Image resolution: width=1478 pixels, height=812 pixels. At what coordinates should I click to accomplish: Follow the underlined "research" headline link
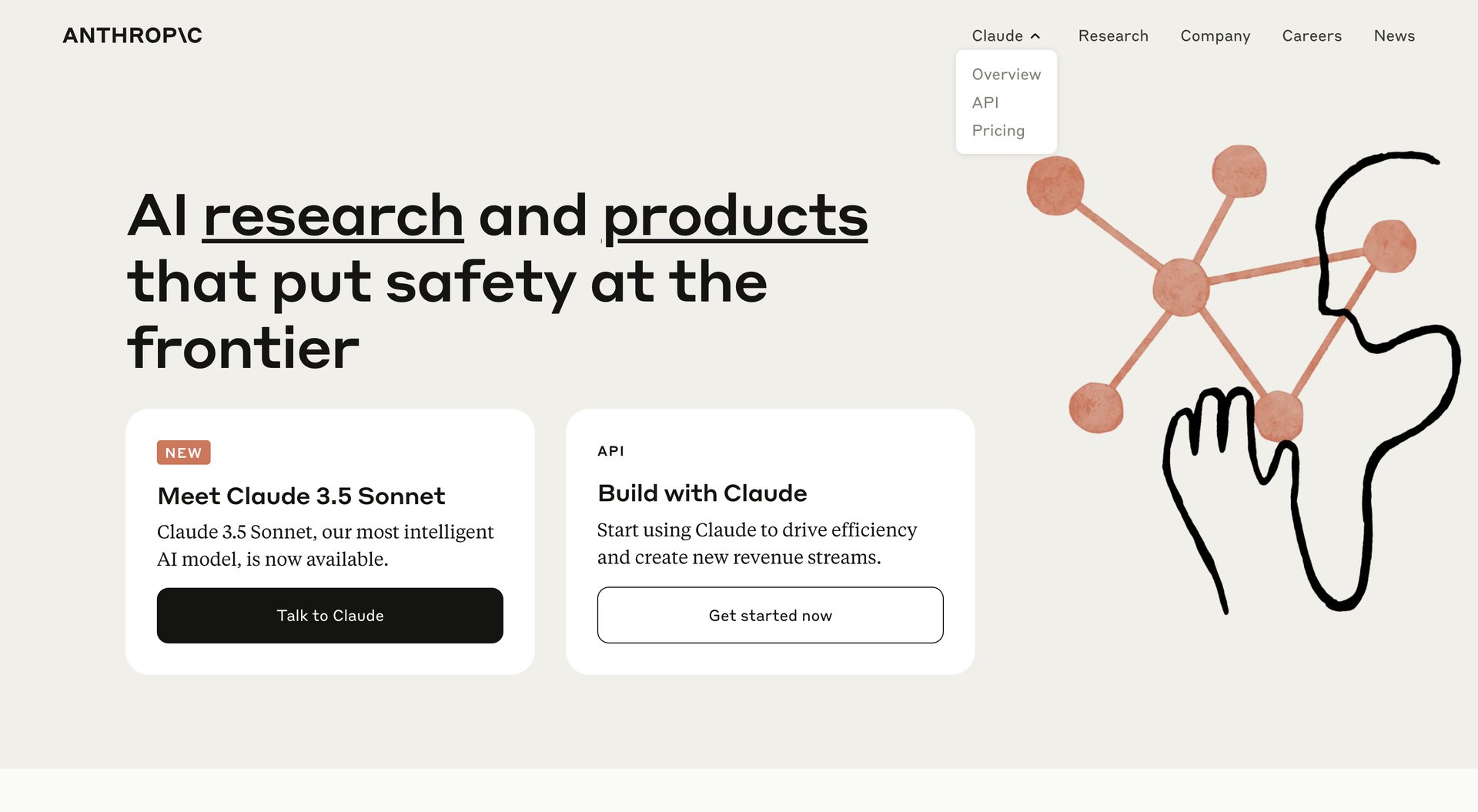click(x=333, y=216)
